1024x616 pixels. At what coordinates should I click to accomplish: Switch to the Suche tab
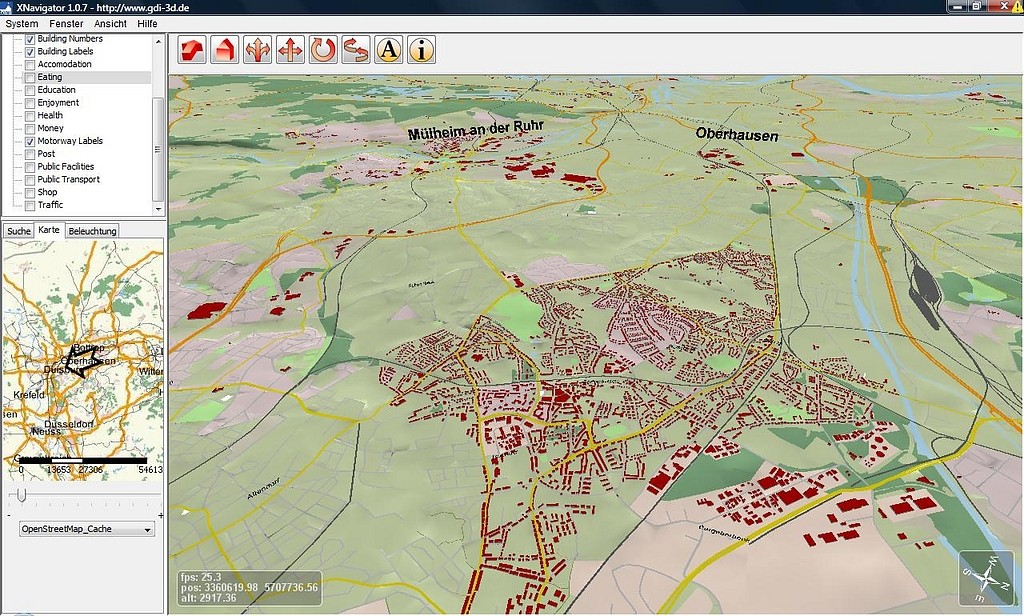click(18, 230)
